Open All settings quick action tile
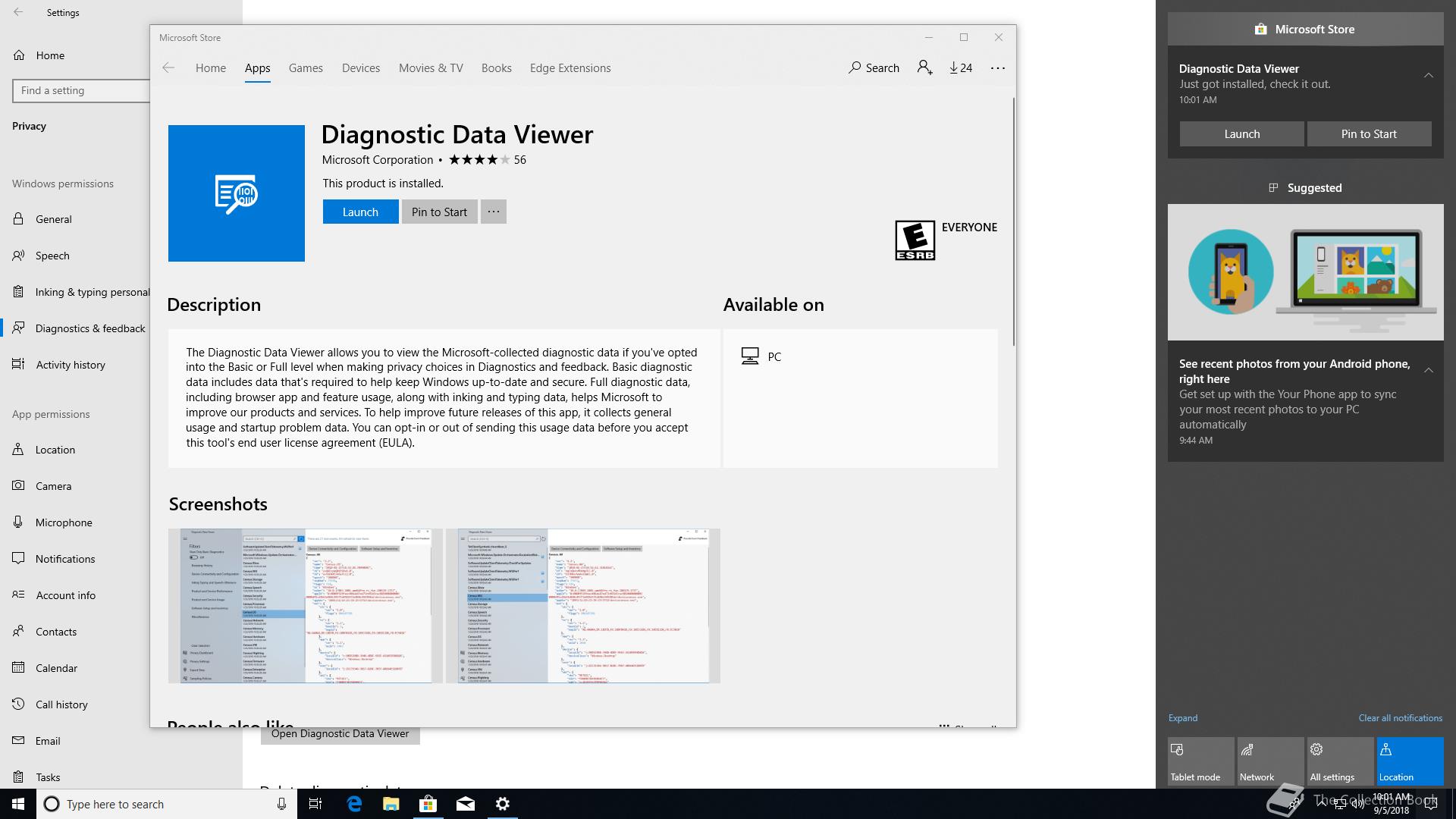The height and width of the screenshot is (819, 1456). click(x=1341, y=761)
